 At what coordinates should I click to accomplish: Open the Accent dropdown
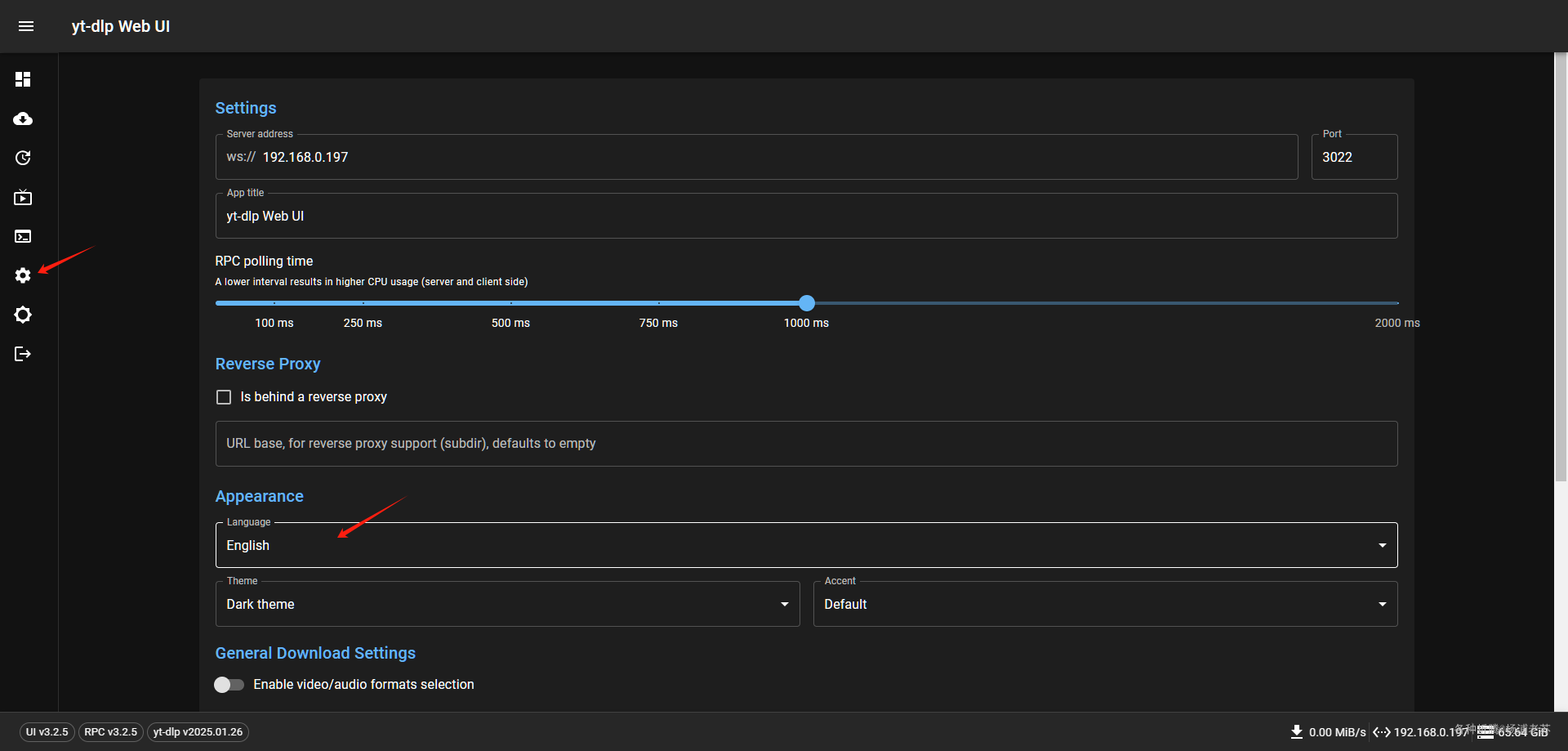click(1105, 604)
